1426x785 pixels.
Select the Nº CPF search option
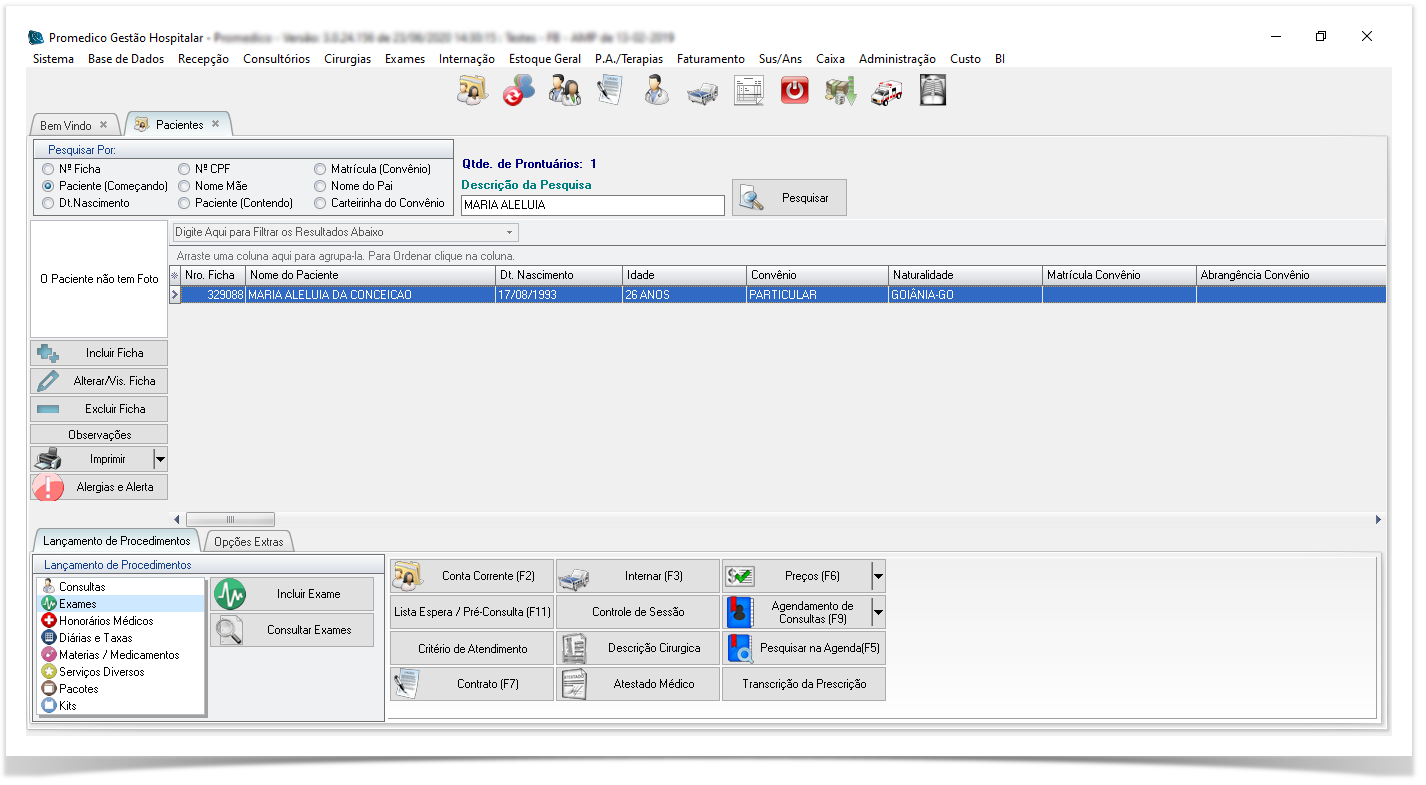tap(185, 169)
